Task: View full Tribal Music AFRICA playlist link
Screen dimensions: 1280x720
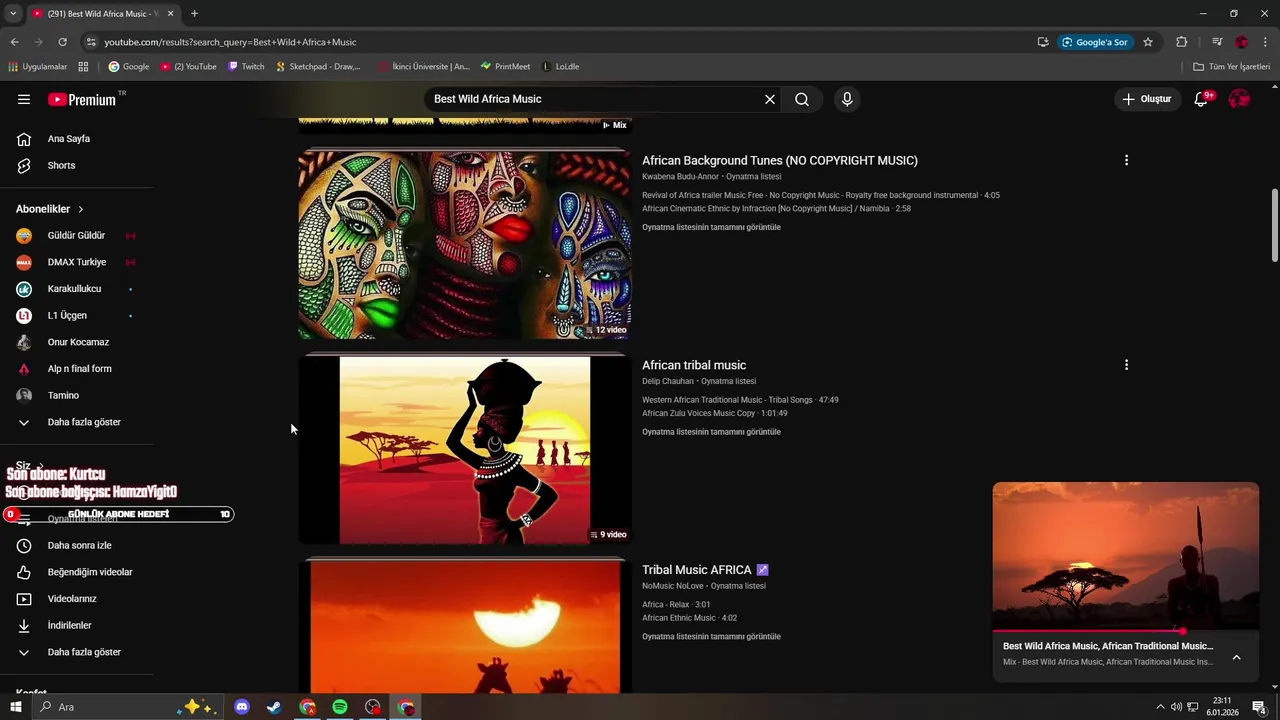Action: [x=711, y=637]
